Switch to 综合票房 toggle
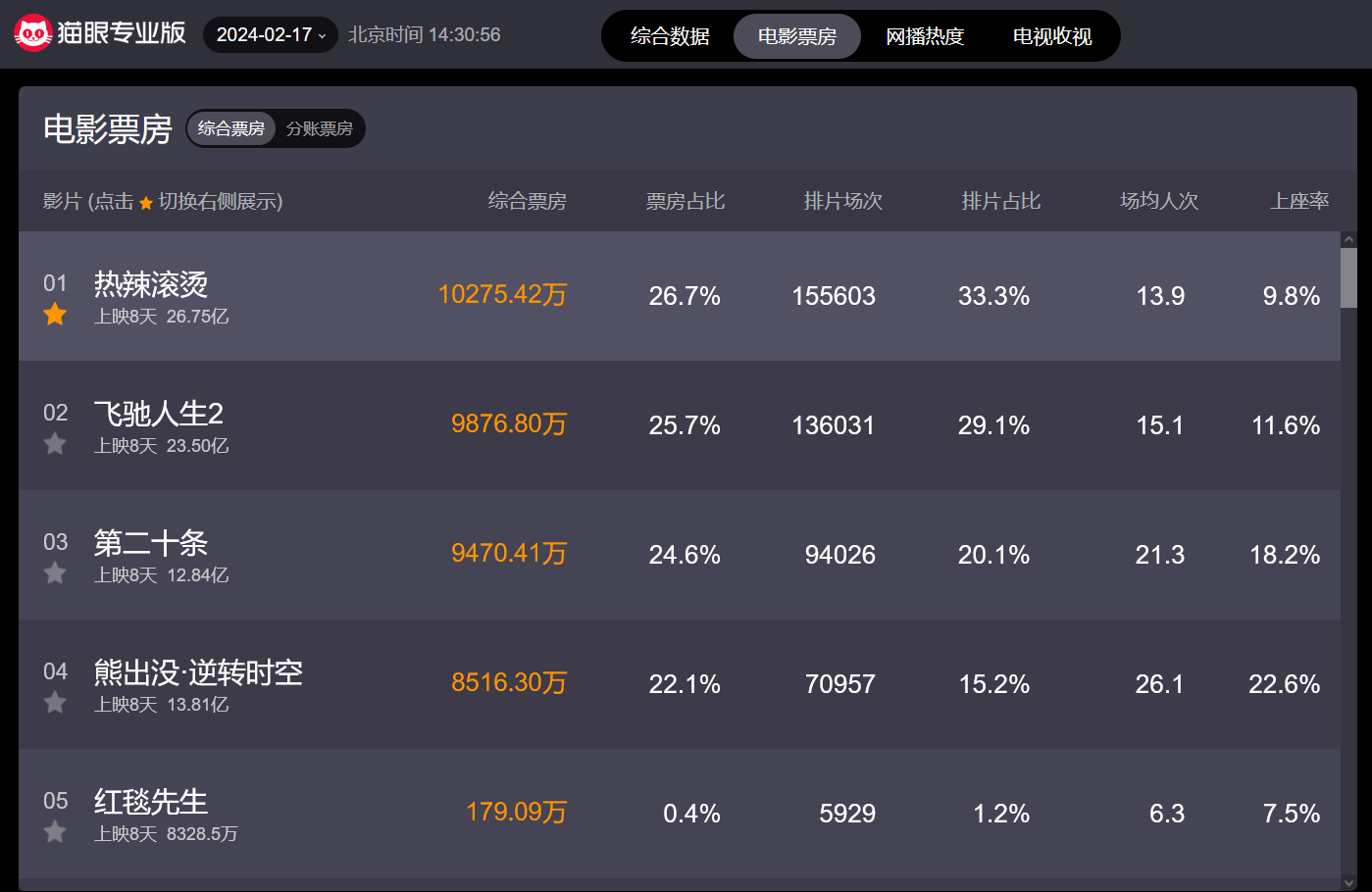 (x=231, y=128)
